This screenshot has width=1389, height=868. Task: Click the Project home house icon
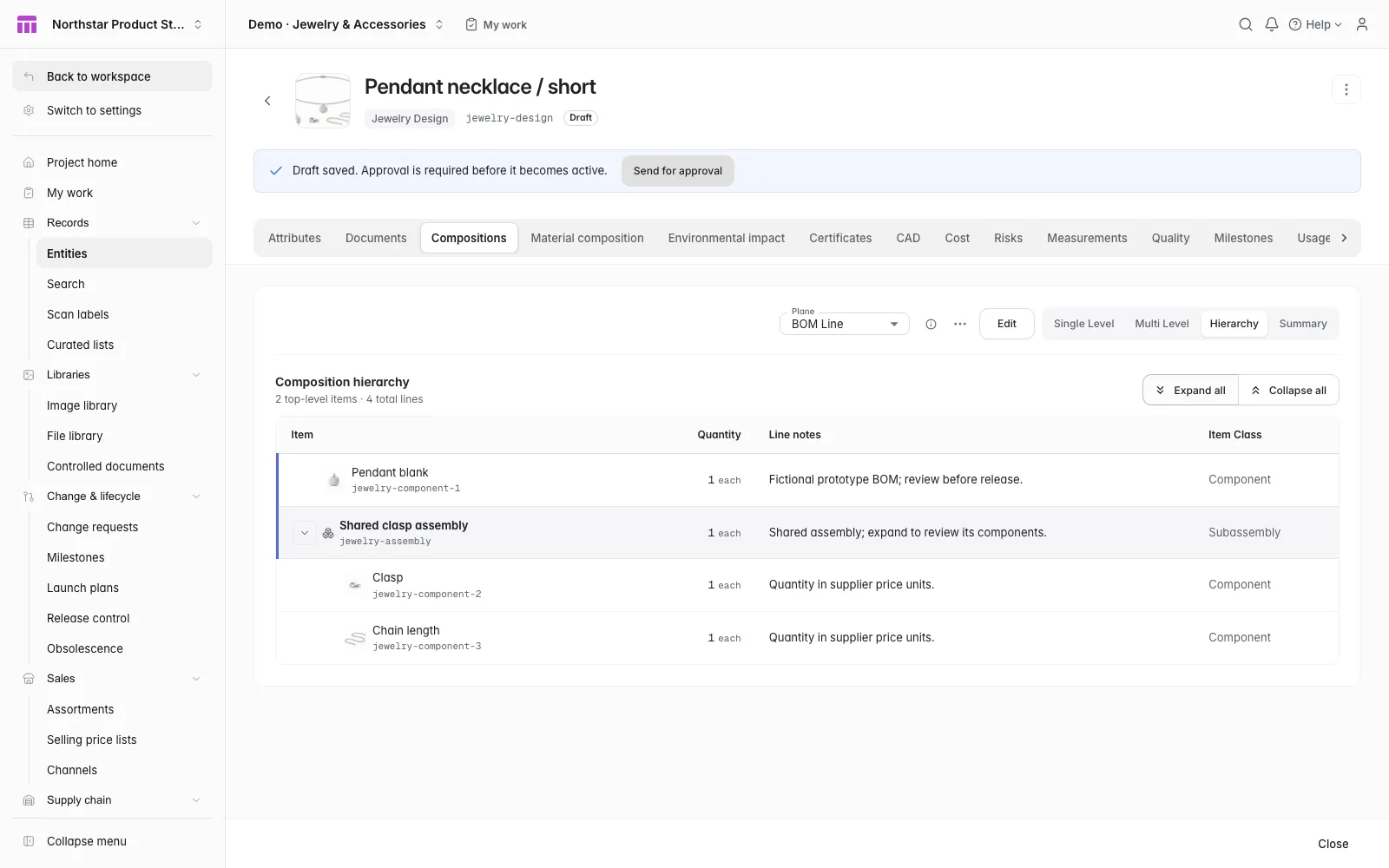click(29, 162)
